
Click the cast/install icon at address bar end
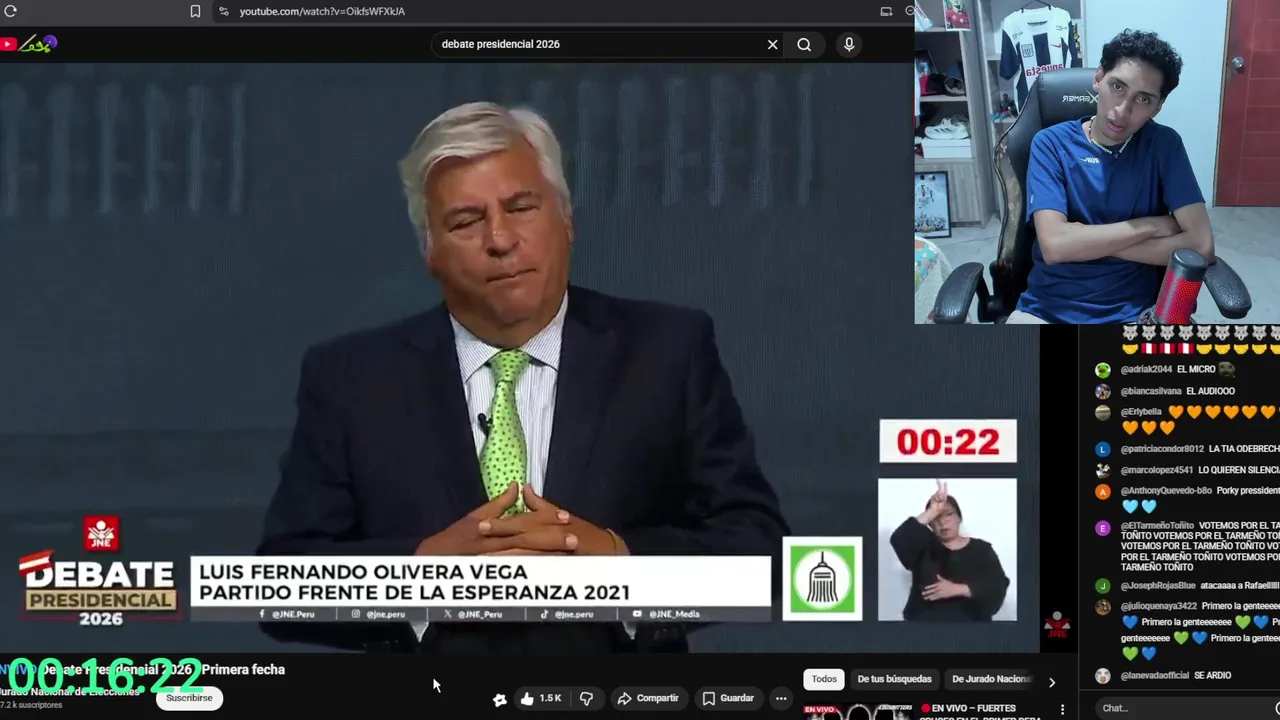pos(886,11)
